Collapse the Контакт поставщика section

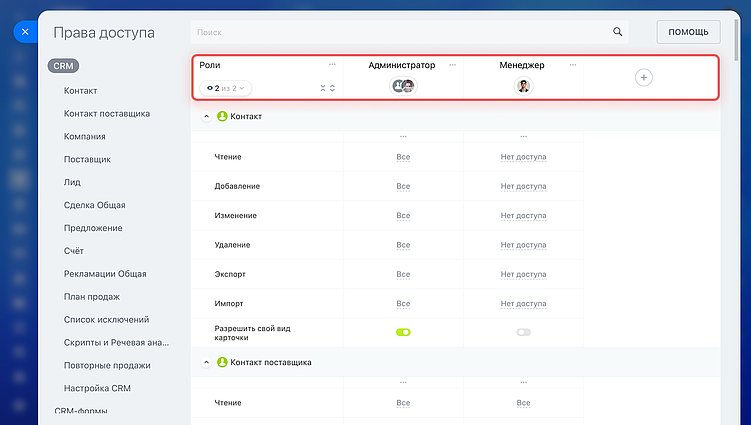coord(206,362)
